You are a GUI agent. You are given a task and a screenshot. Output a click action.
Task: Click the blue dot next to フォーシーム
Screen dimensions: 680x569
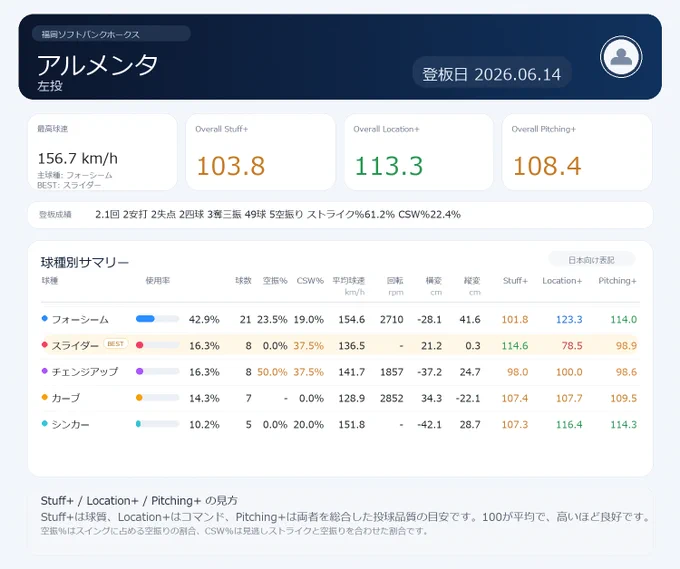pos(44,319)
